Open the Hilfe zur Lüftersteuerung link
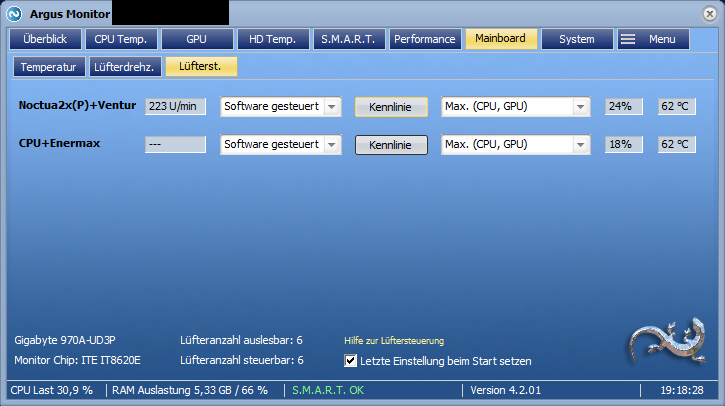725x406 pixels. pyautogui.click(x=394, y=341)
